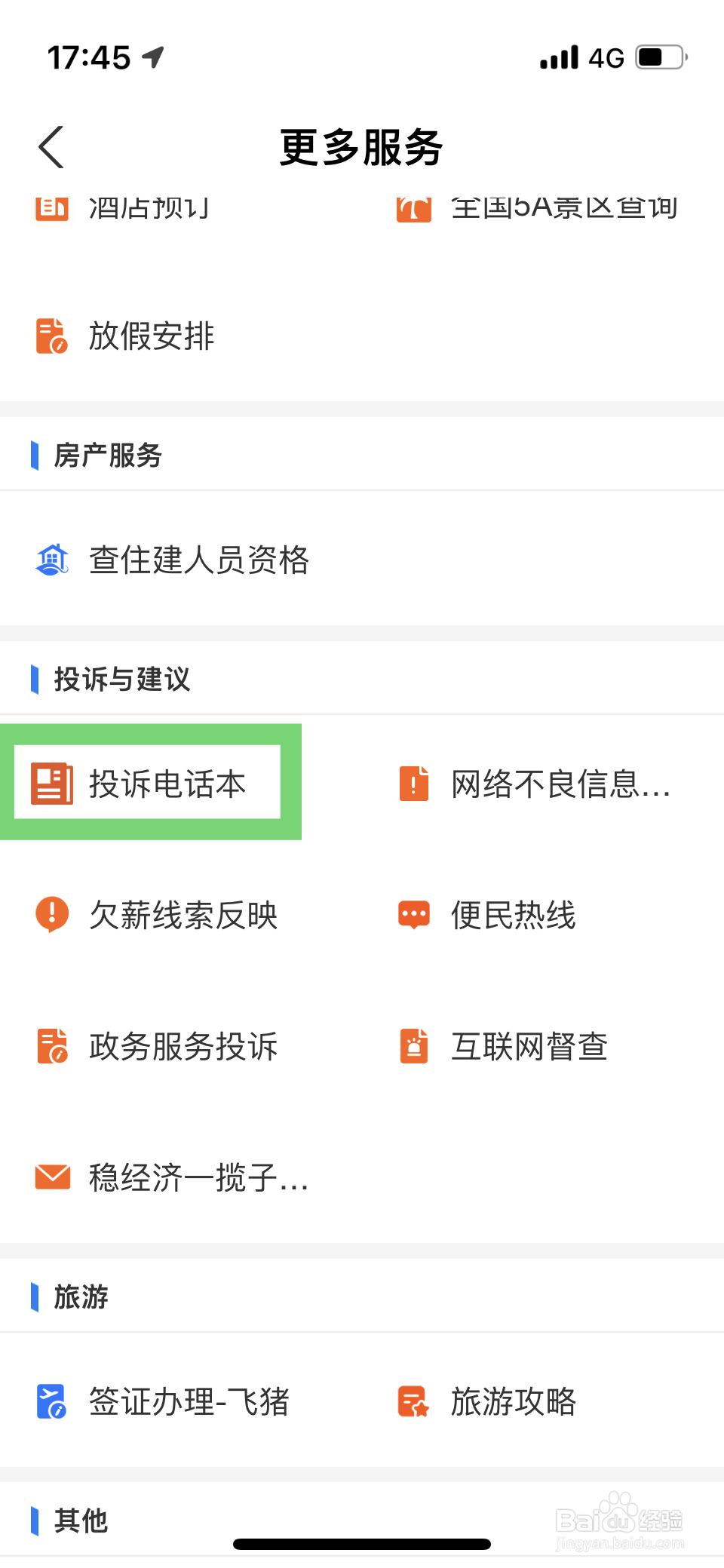
Task: Tap the 稳经济一揽子 envelope icon
Action: (52, 1177)
